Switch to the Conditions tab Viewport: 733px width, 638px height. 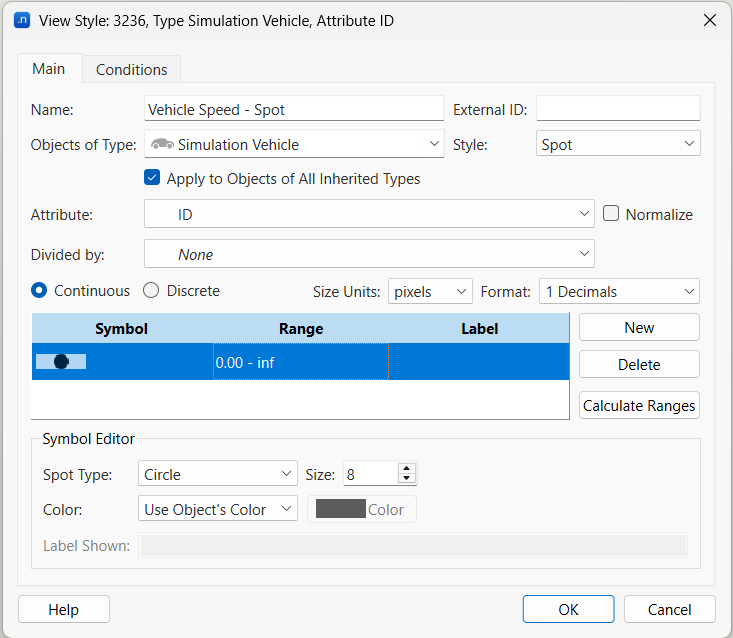(131, 70)
